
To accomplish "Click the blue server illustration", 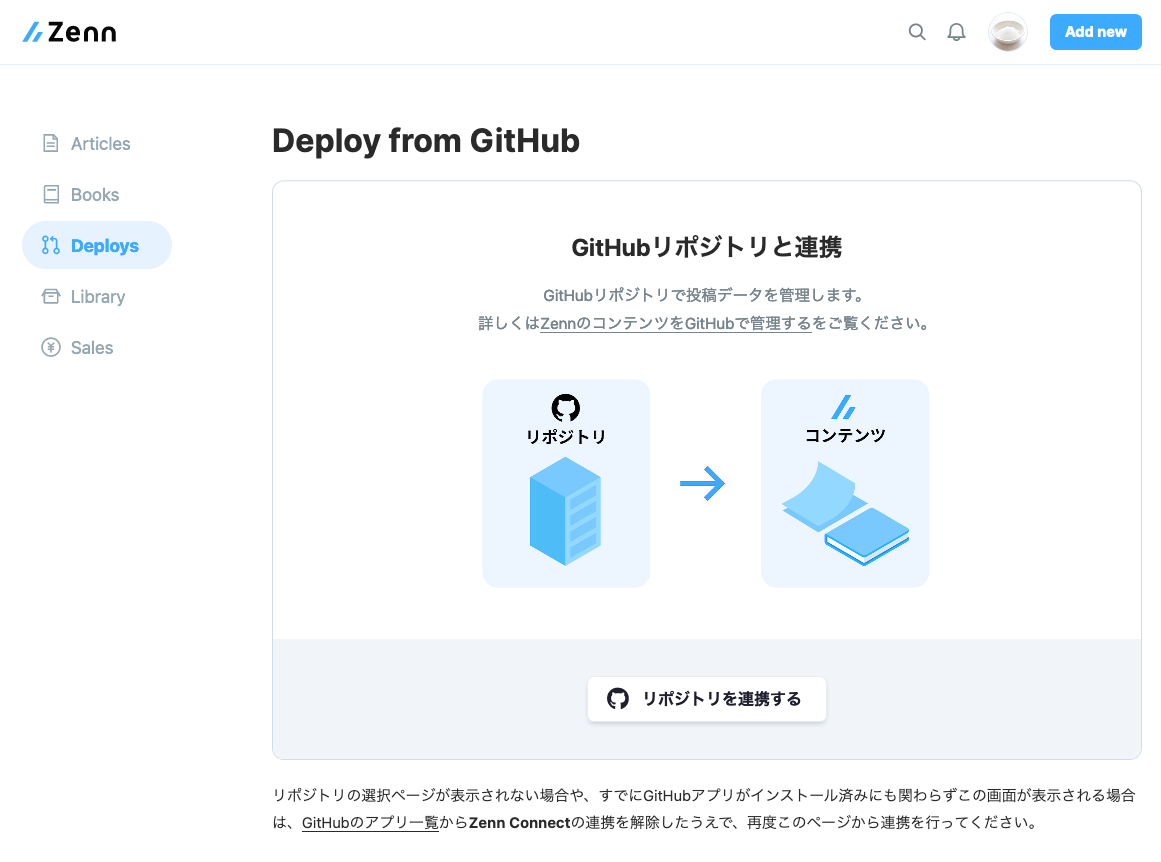I will (x=566, y=511).
